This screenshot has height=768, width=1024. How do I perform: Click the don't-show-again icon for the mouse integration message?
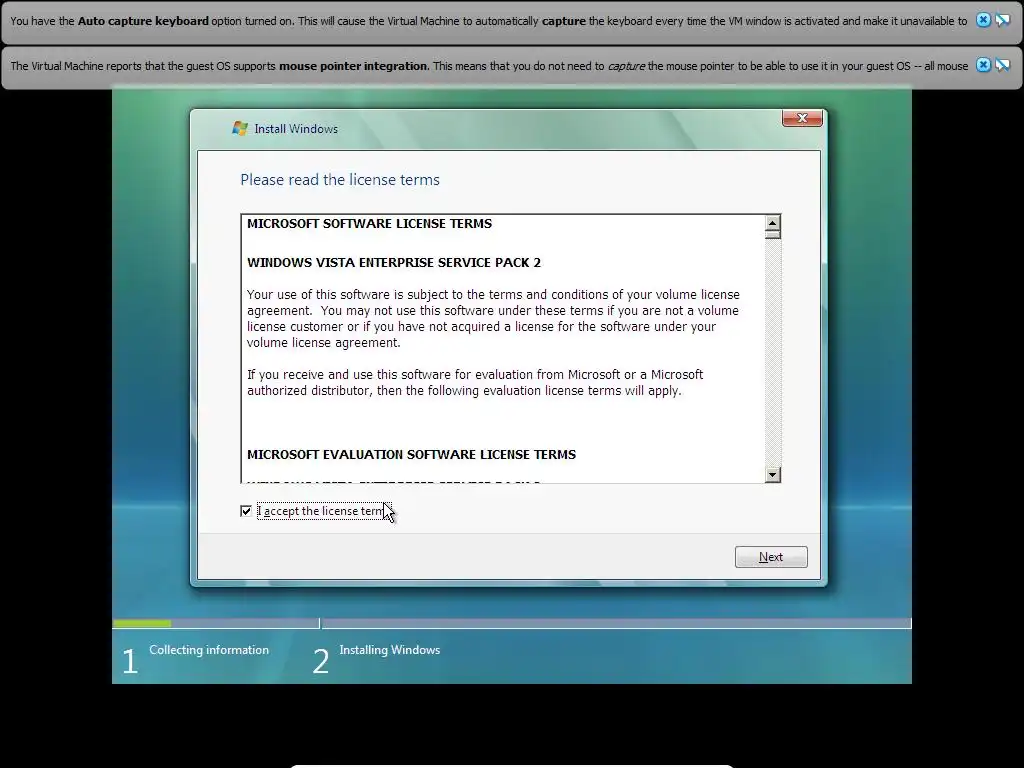[1002, 65]
